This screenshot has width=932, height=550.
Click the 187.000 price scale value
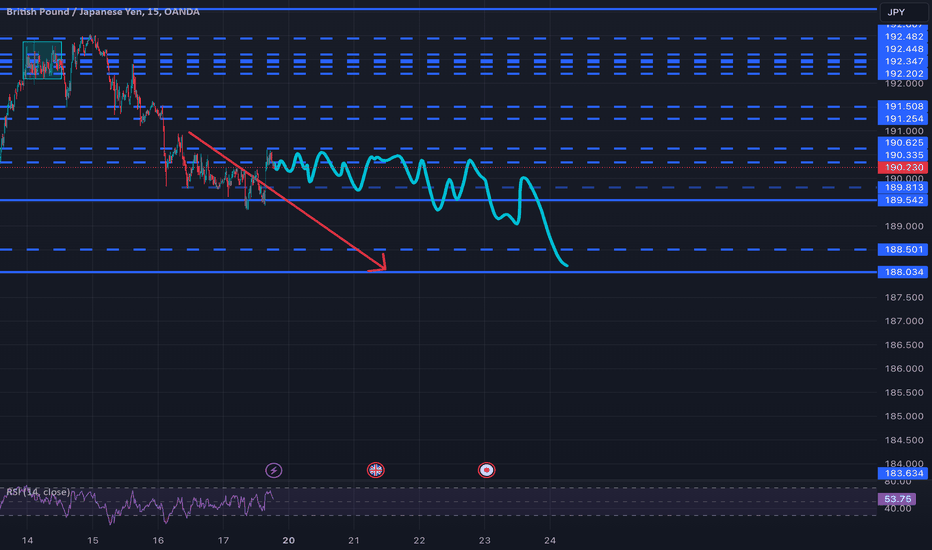pos(904,321)
